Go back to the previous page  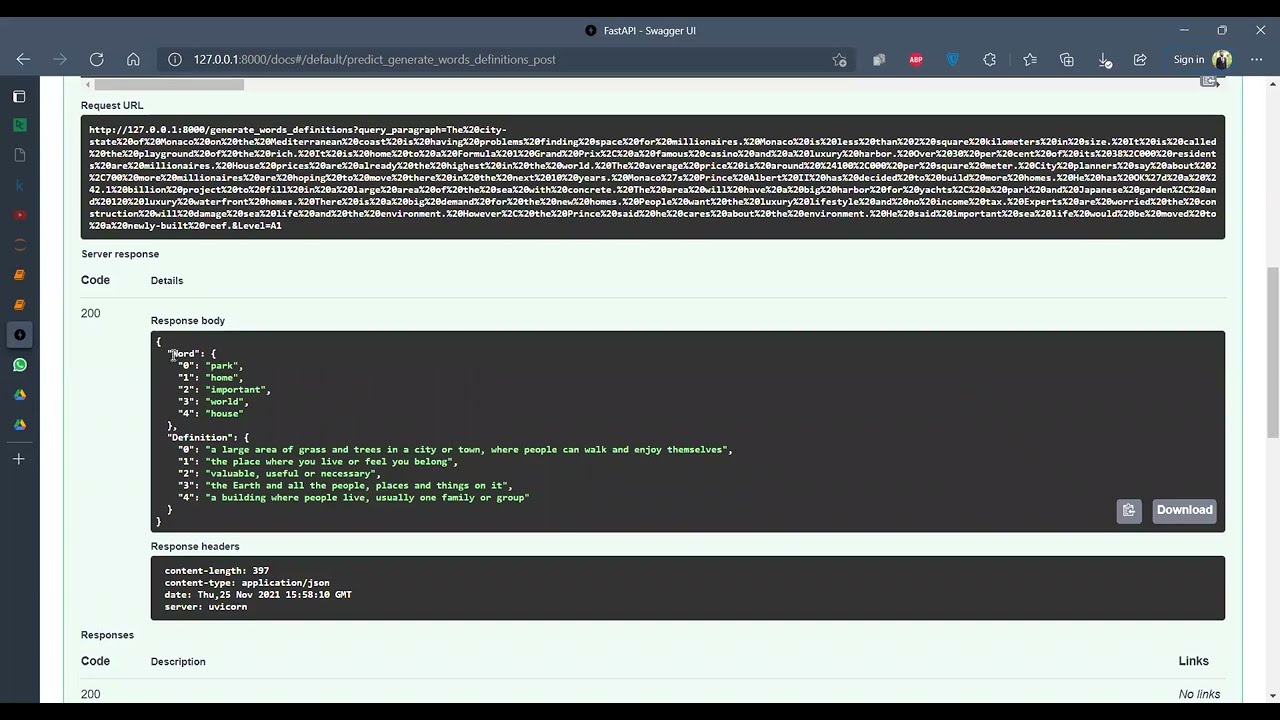tap(23, 59)
